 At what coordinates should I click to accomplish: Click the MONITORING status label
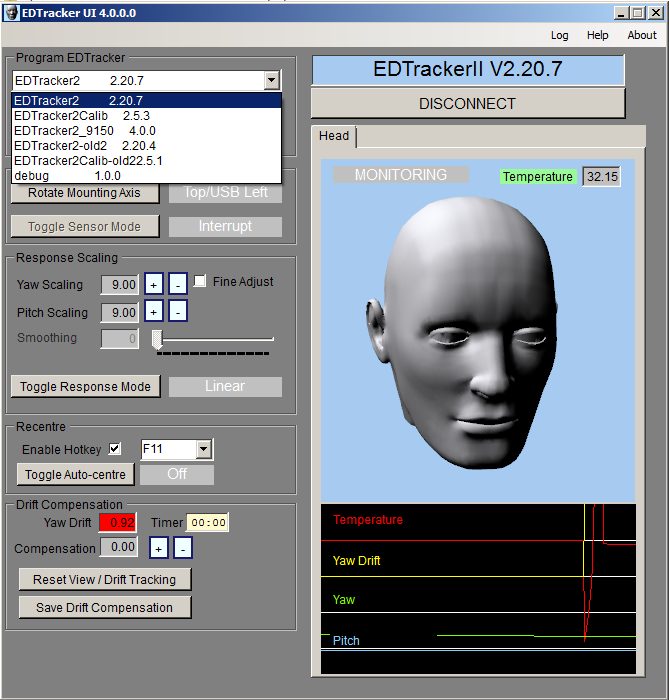(401, 175)
